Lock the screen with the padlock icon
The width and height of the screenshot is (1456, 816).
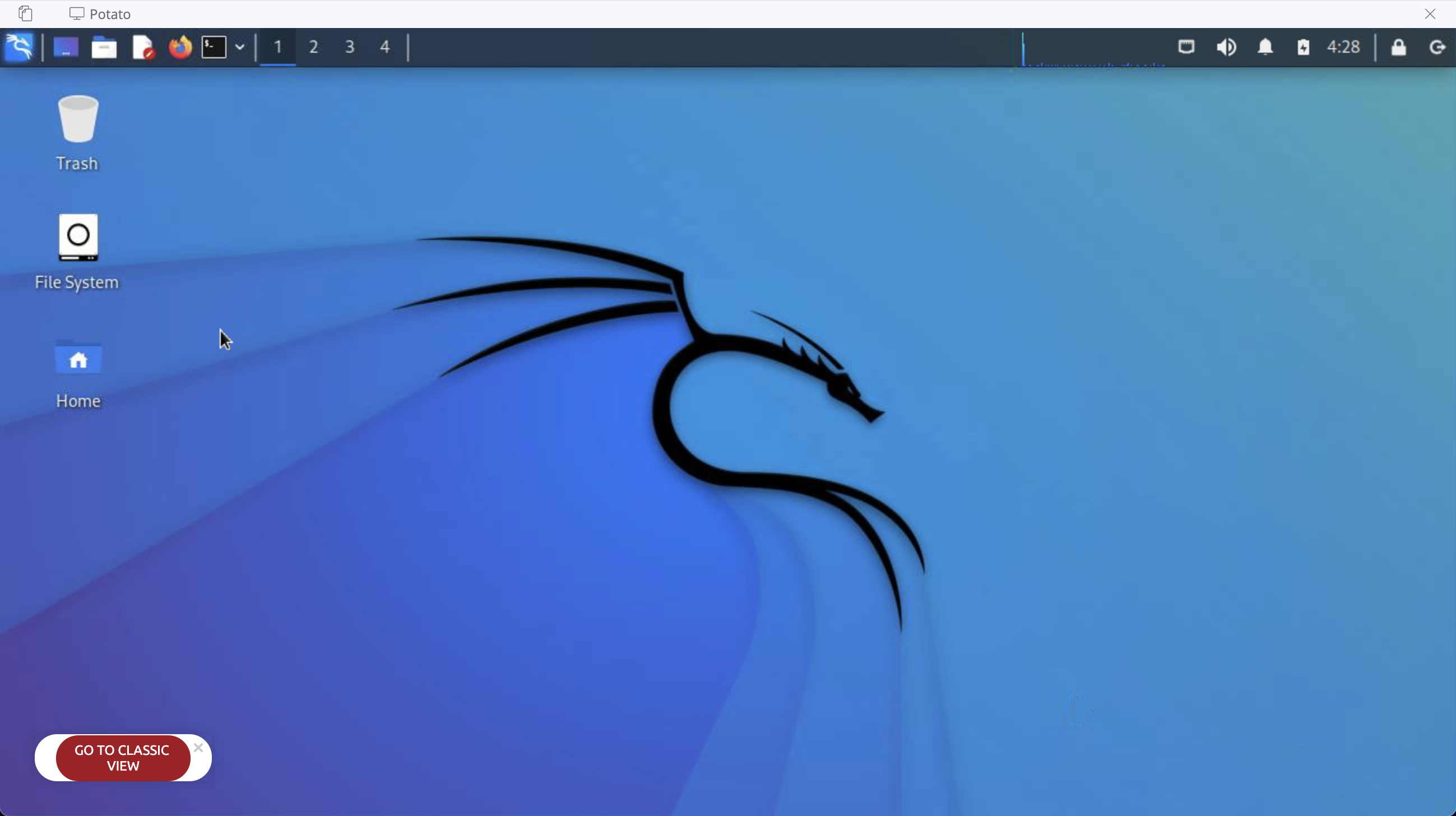tap(1398, 47)
